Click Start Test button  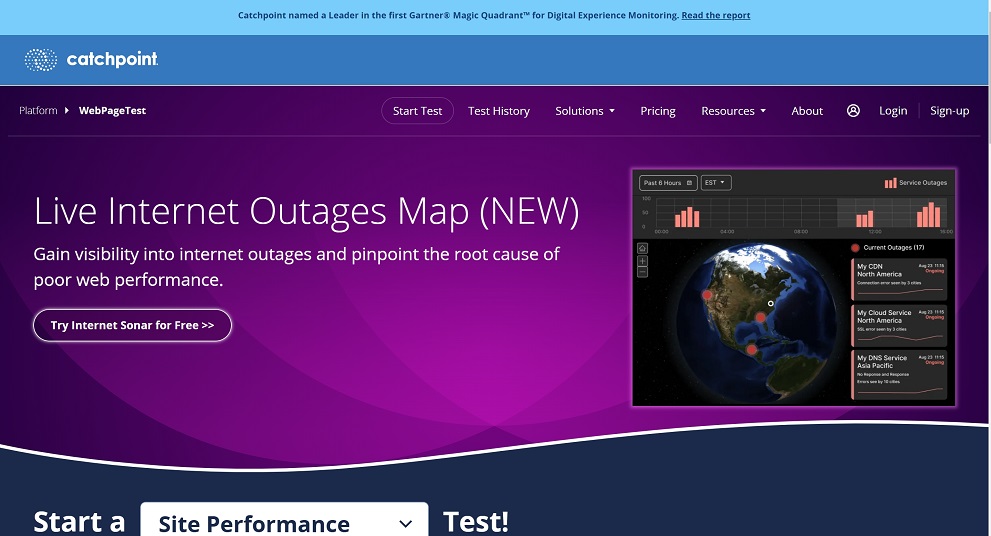pos(417,111)
